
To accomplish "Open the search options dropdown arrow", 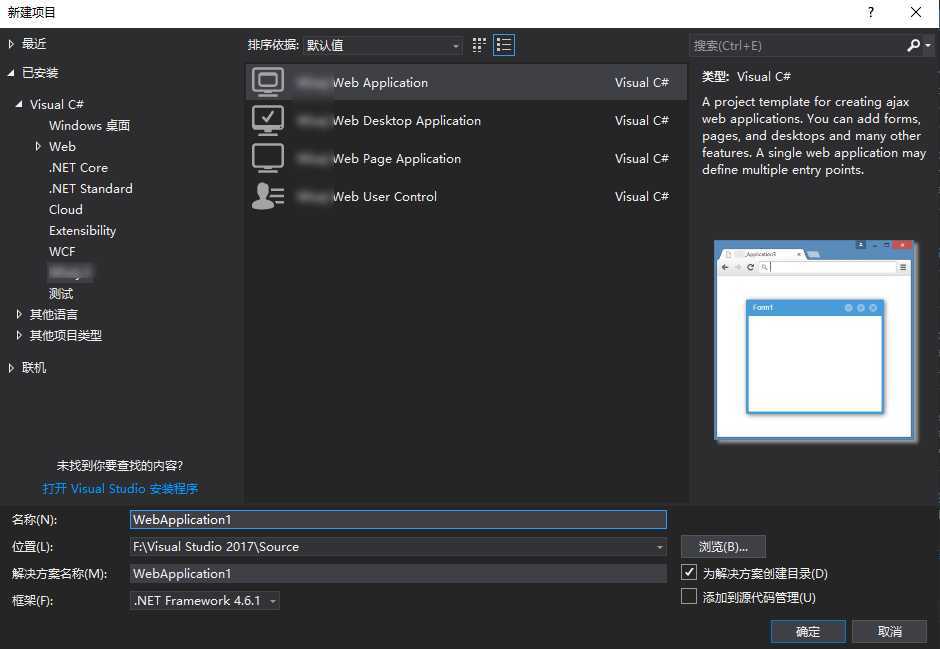I will 928,46.
